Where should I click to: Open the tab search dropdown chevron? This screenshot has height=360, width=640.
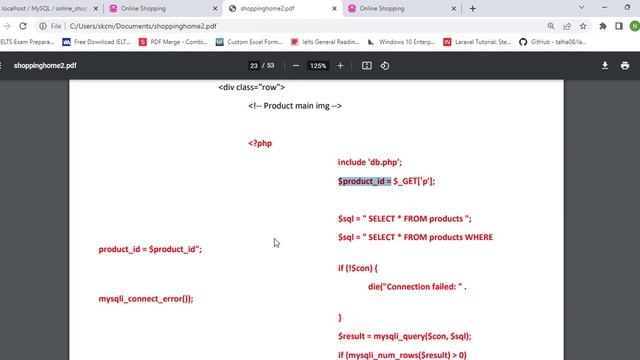pos(582,7)
